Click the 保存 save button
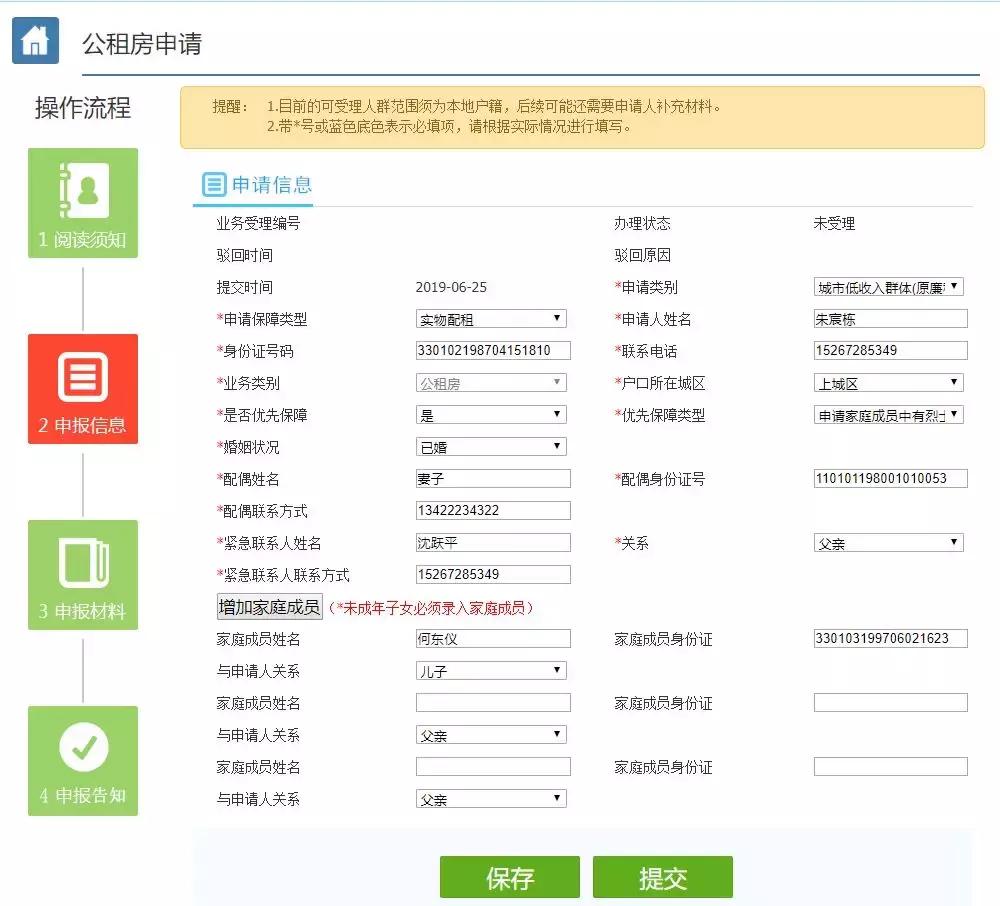 (x=510, y=876)
